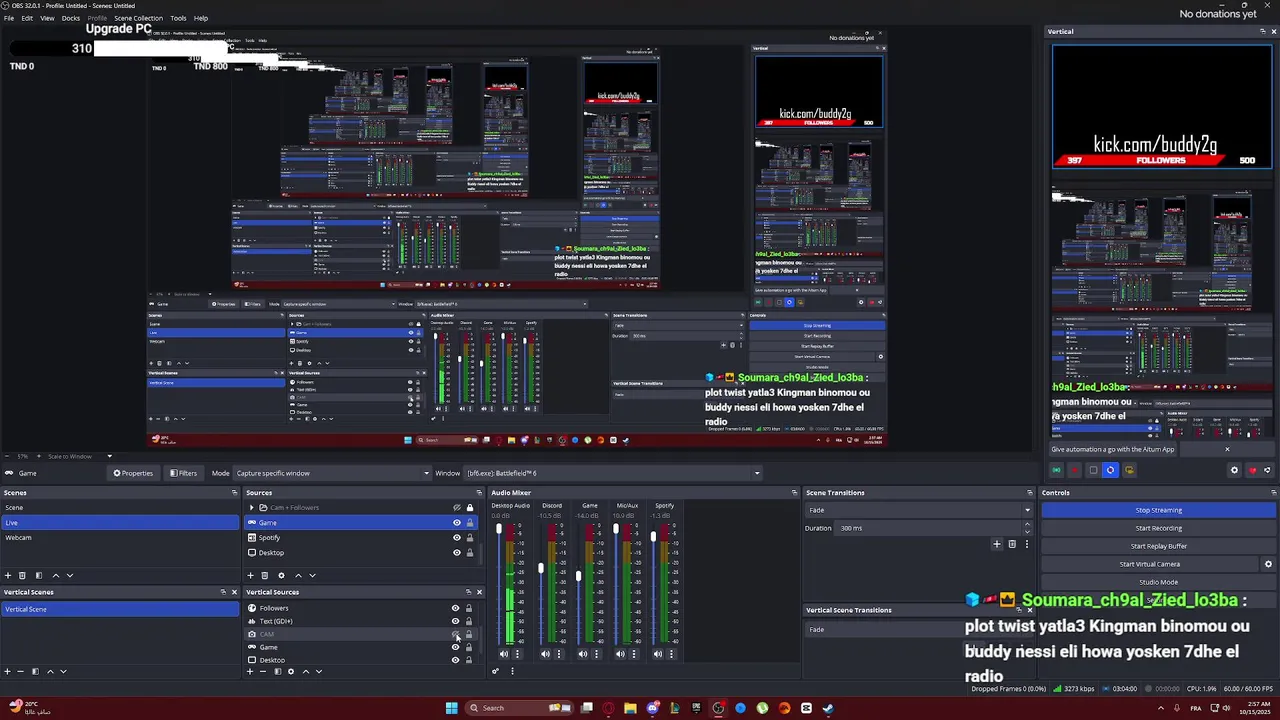This screenshot has width=1280, height=720.
Task: Show the CAM vertical source
Action: pos(455,634)
